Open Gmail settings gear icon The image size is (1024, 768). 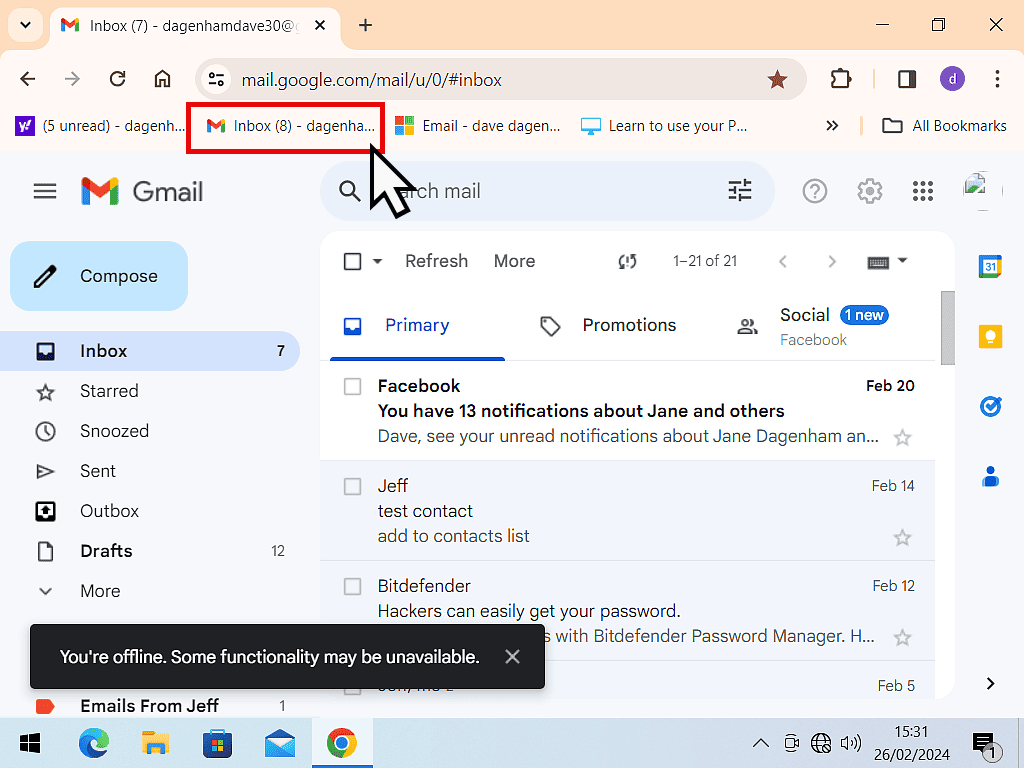pyautogui.click(x=869, y=191)
